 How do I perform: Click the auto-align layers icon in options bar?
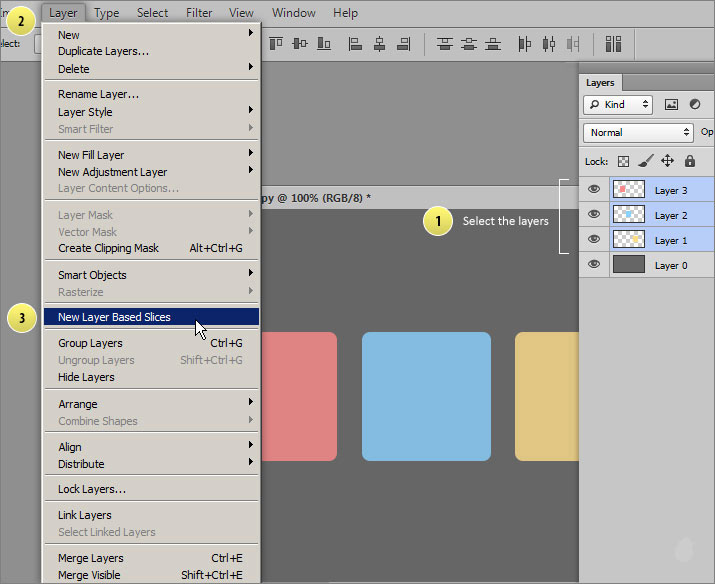(x=613, y=44)
